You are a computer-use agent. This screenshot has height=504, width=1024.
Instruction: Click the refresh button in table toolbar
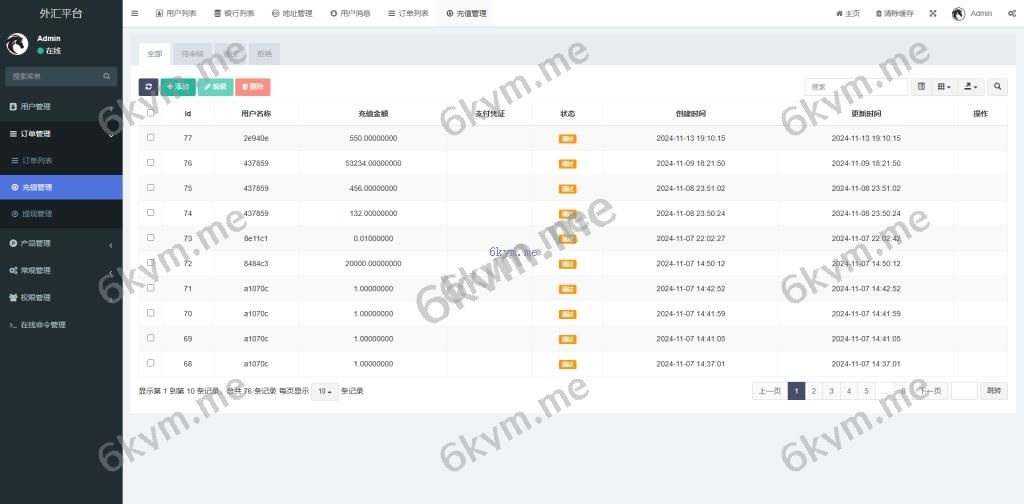148,87
